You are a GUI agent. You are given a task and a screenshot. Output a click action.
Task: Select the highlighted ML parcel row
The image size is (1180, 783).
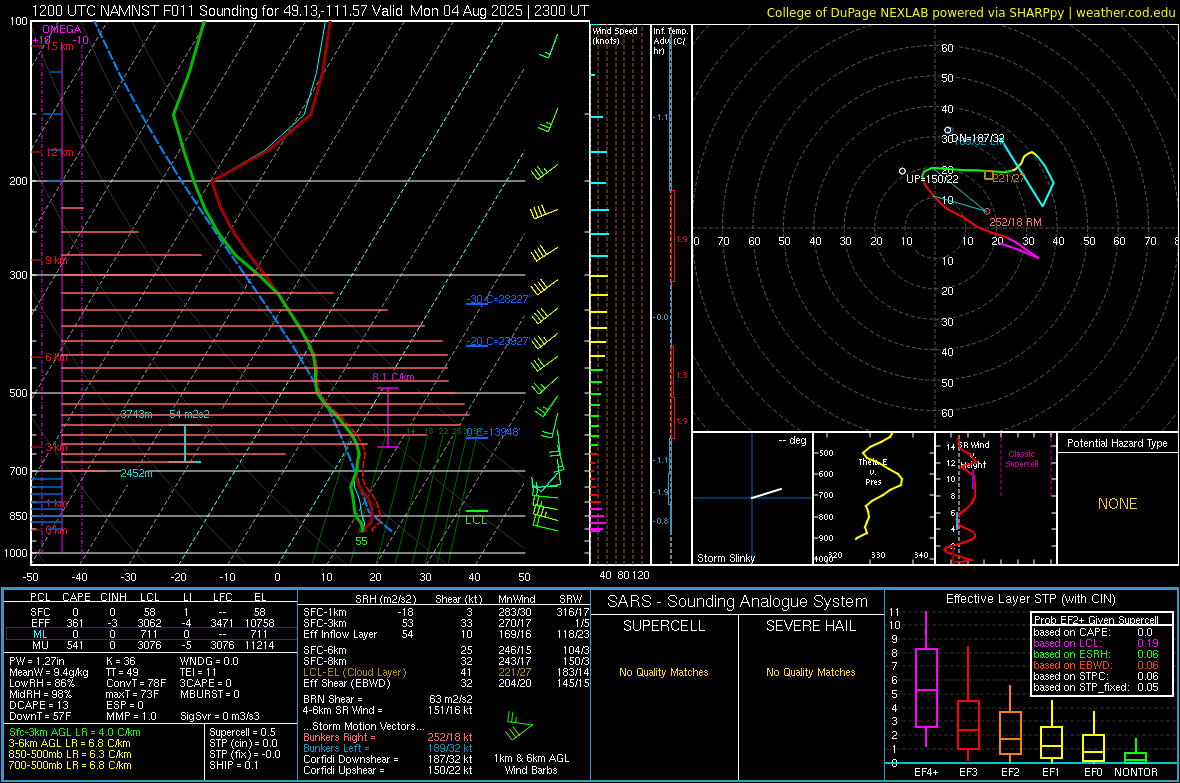pyautogui.click(x=149, y=634)
